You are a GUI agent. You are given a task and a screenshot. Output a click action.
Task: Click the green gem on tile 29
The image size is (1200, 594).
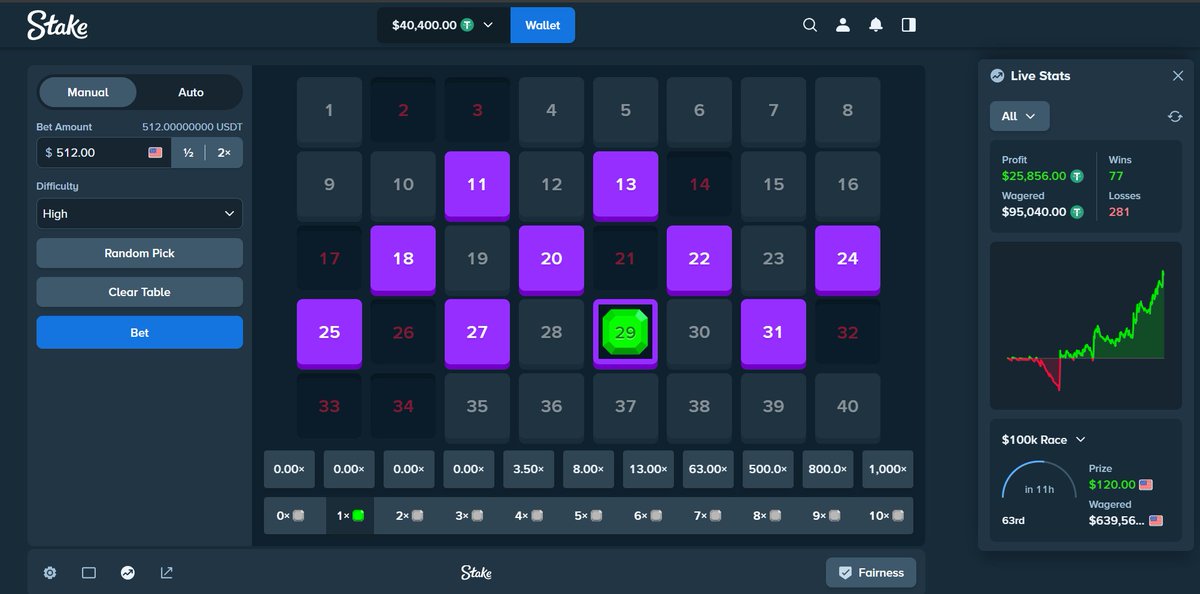tap(625, 333)
